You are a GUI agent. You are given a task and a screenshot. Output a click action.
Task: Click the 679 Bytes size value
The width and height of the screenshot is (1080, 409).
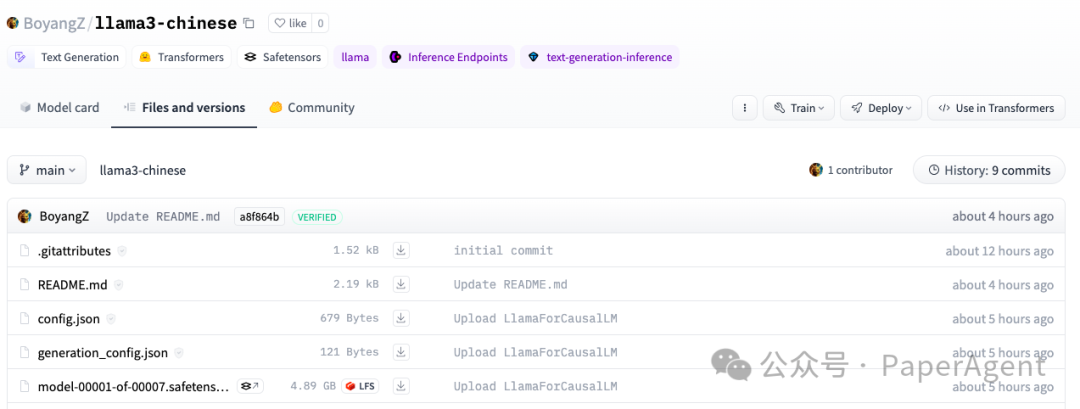349,319
